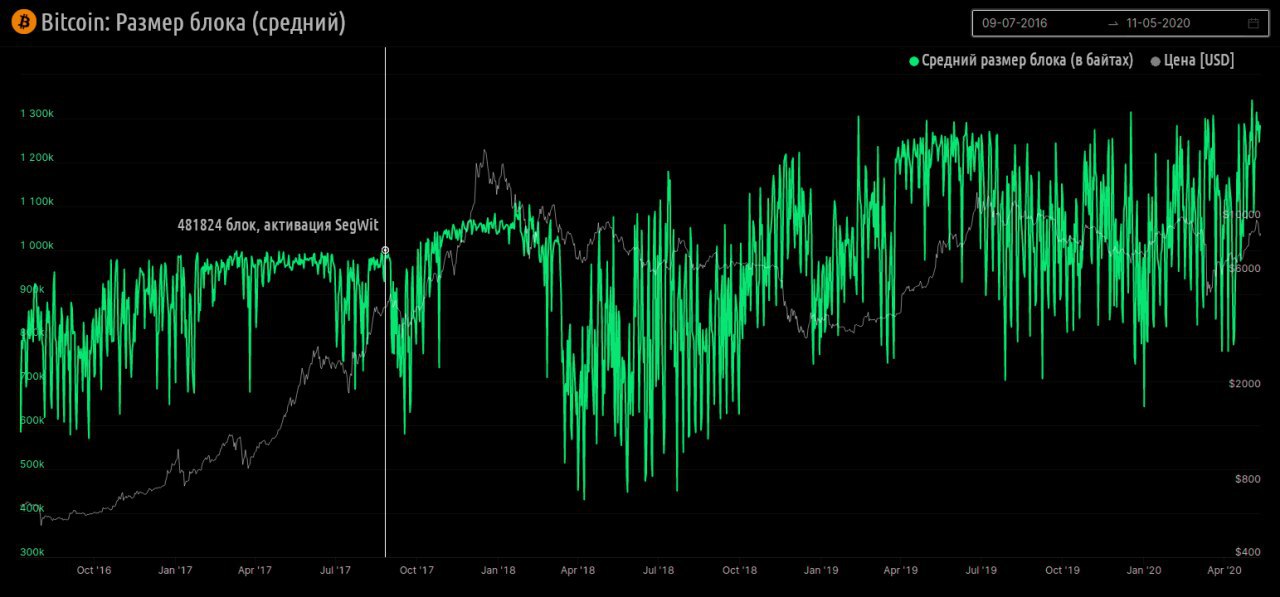1280x597 pixels.
Task: Click the "Jan '18" time axis label
Action: [498, 571]
